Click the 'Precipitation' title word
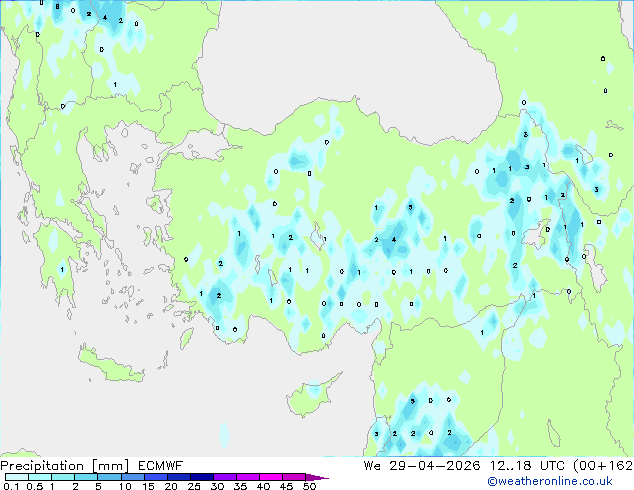 click(x=42, y=466)
